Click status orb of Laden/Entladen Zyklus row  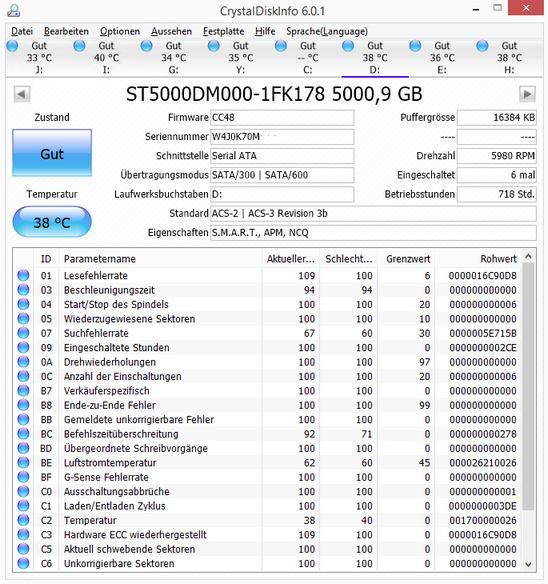point(23,506)
